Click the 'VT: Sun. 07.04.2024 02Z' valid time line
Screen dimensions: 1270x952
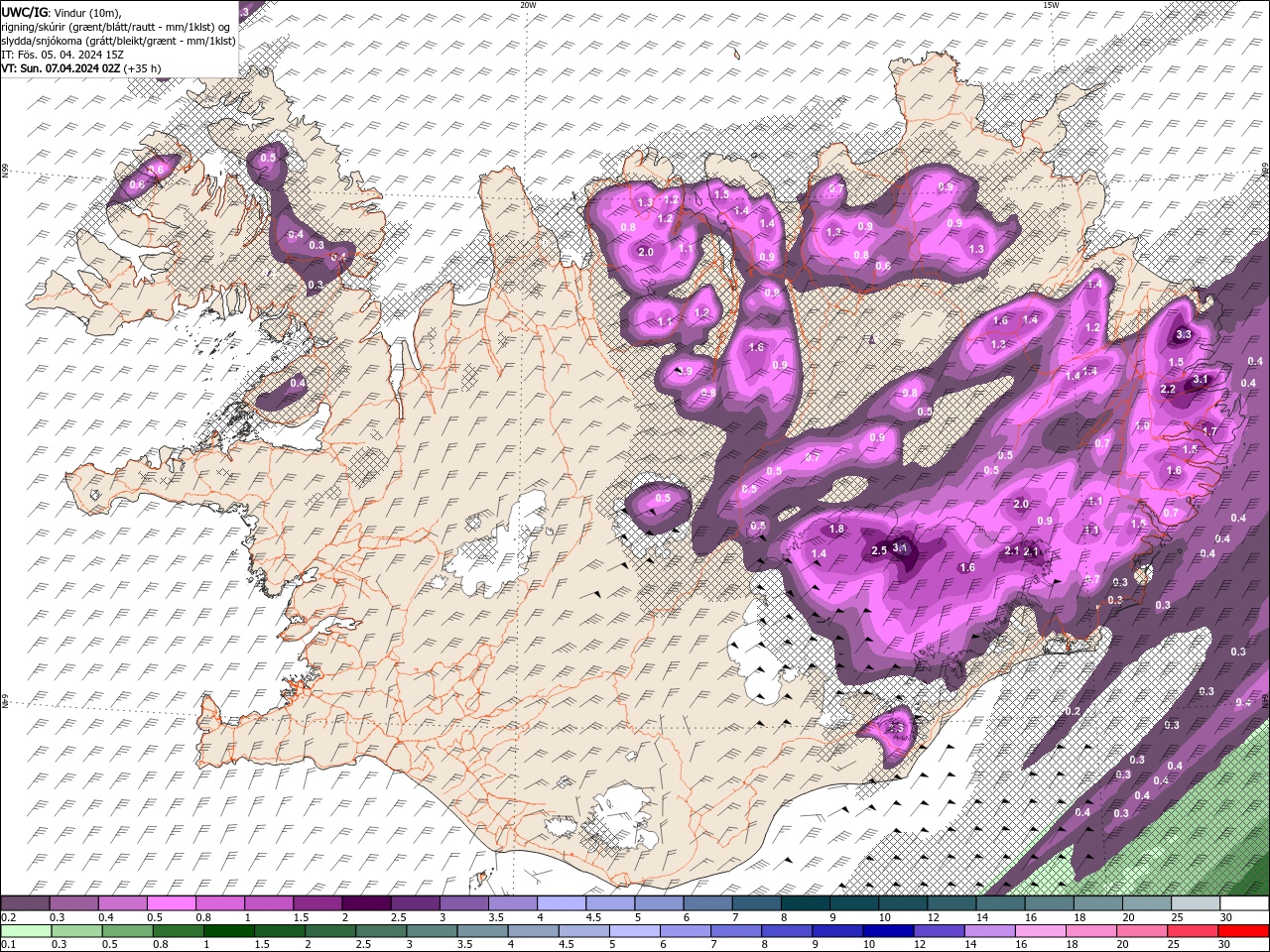pyautogui.click(x=82, y=68)
